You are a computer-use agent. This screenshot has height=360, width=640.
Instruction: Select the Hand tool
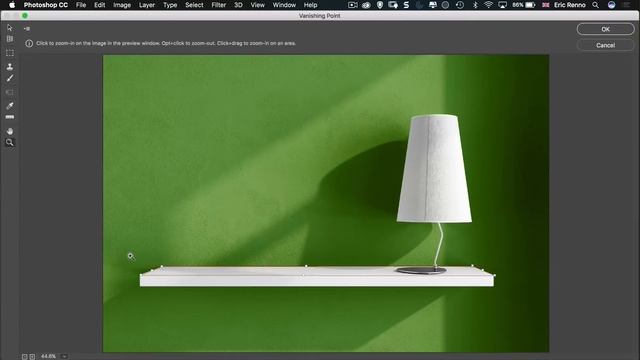pyautogui.click(x=10, y=131)
